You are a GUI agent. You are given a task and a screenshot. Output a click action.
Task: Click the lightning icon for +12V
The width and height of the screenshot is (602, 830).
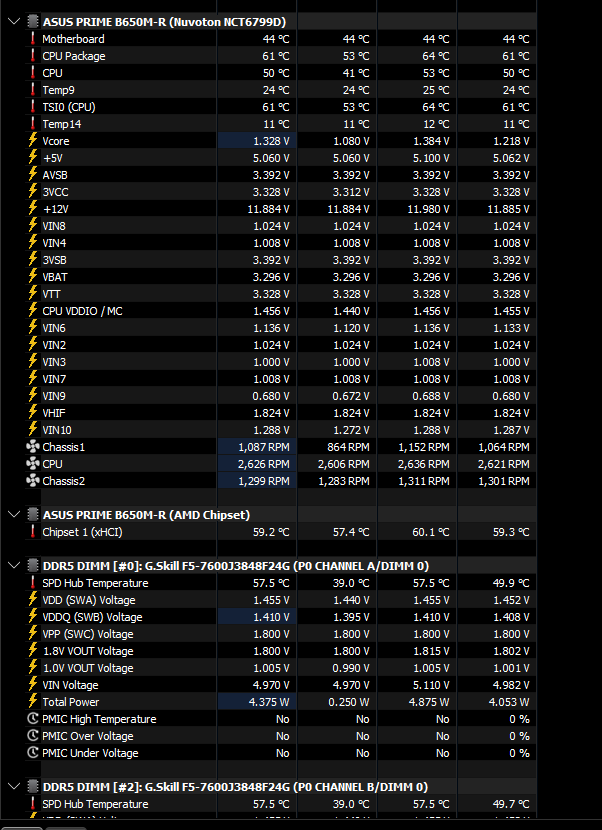[x=33, y=209]
